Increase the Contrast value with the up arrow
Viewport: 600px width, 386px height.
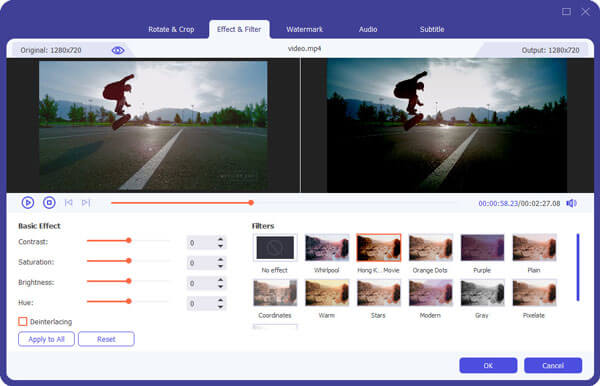point(220,239)
